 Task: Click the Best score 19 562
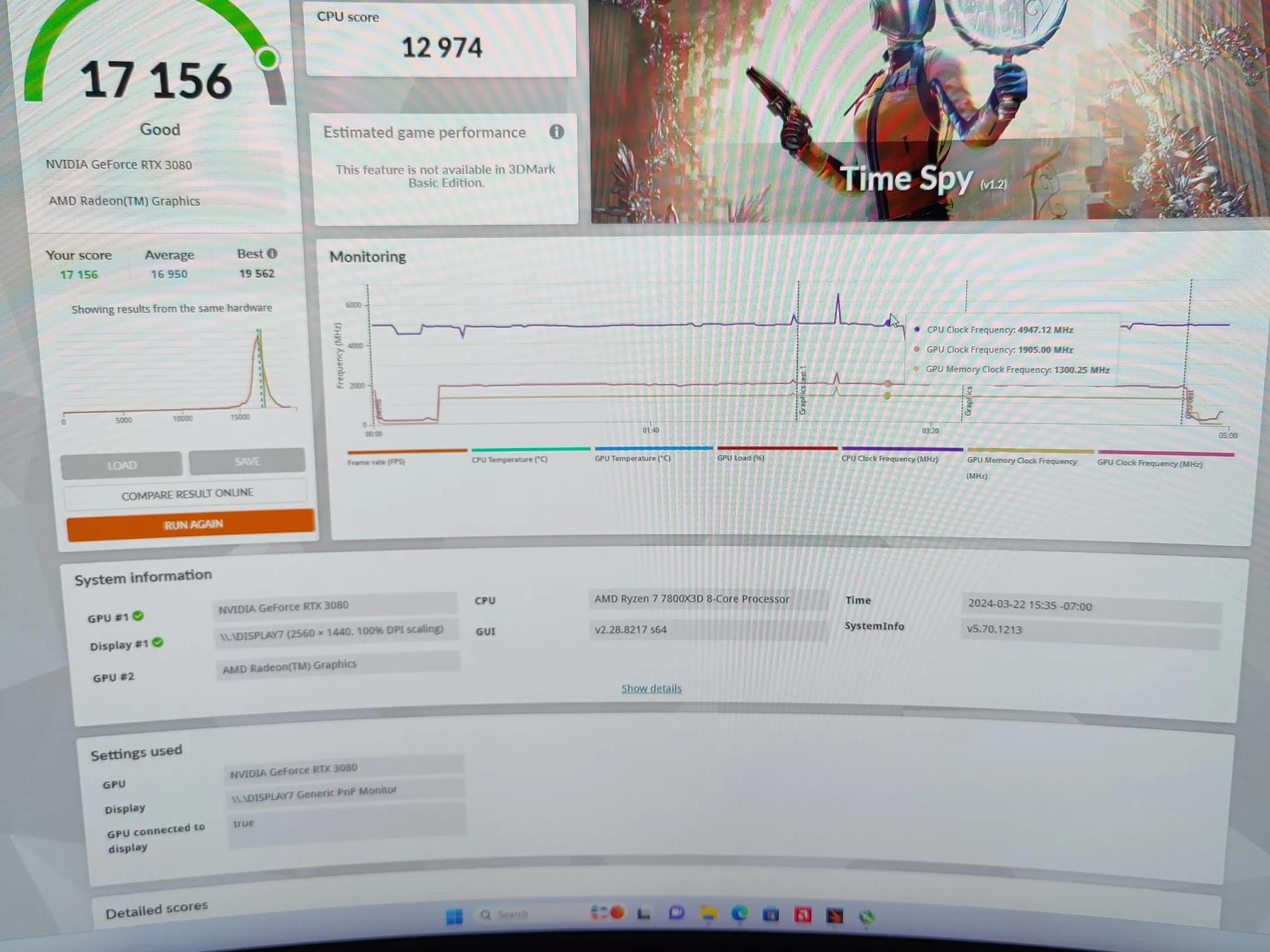(x=256, y=273)
